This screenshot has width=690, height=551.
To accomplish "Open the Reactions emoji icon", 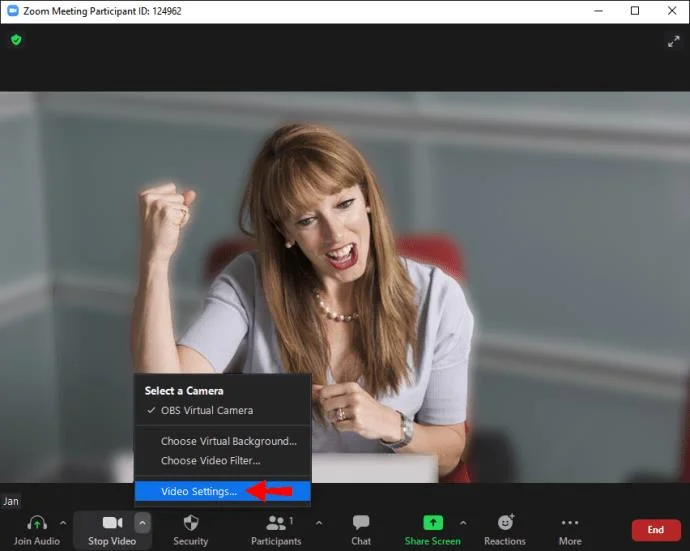I will [x=506, y=522].
